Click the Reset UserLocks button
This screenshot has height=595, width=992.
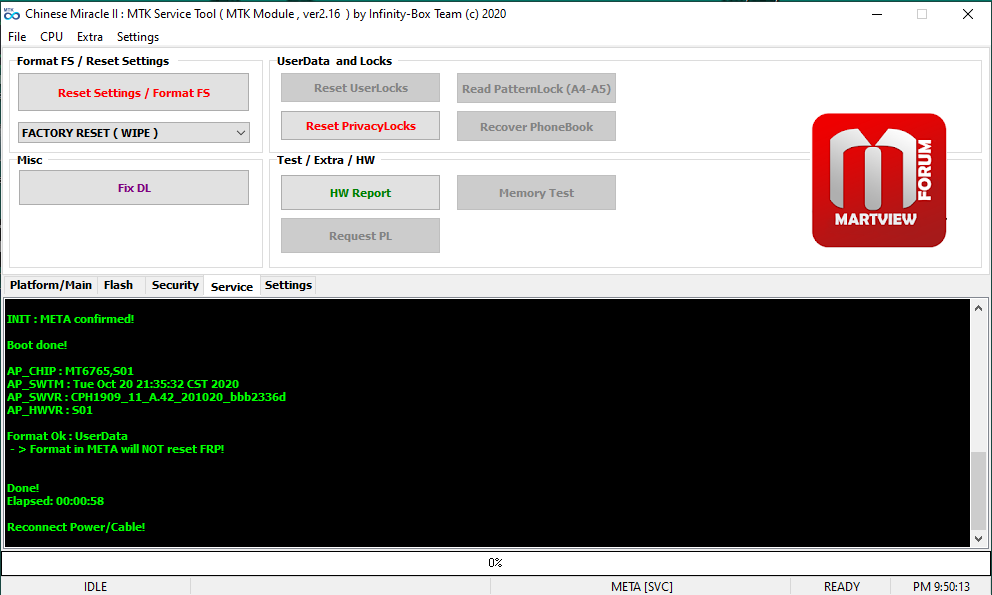361,88
